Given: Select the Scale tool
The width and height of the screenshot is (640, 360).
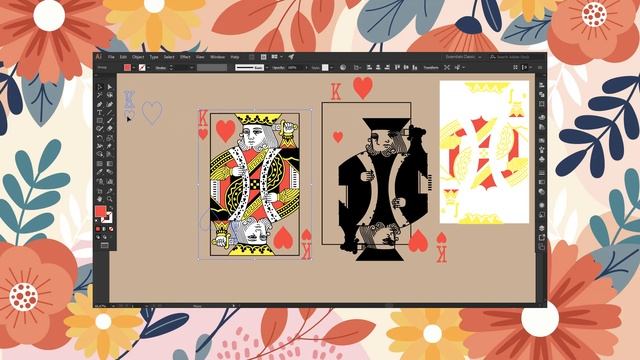Looking at the screenshot, I should 110,137.
